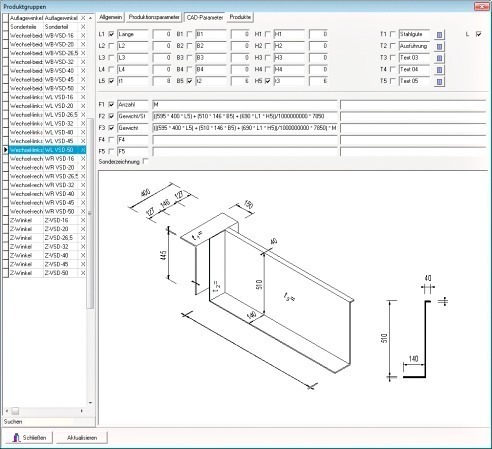Open the selector button next to Text 04
Screen dimensions: 492x449
[x=439, y=70]
